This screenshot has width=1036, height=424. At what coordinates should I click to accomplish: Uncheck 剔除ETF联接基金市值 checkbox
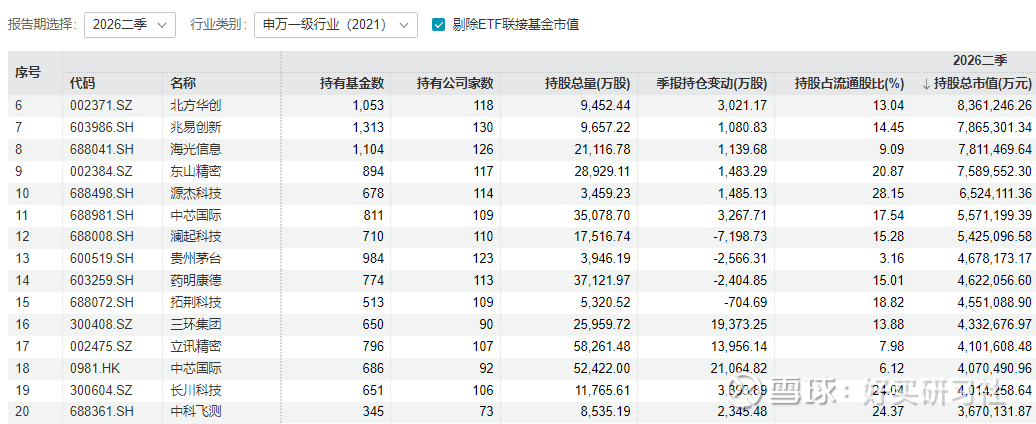[x=437, y=25]
